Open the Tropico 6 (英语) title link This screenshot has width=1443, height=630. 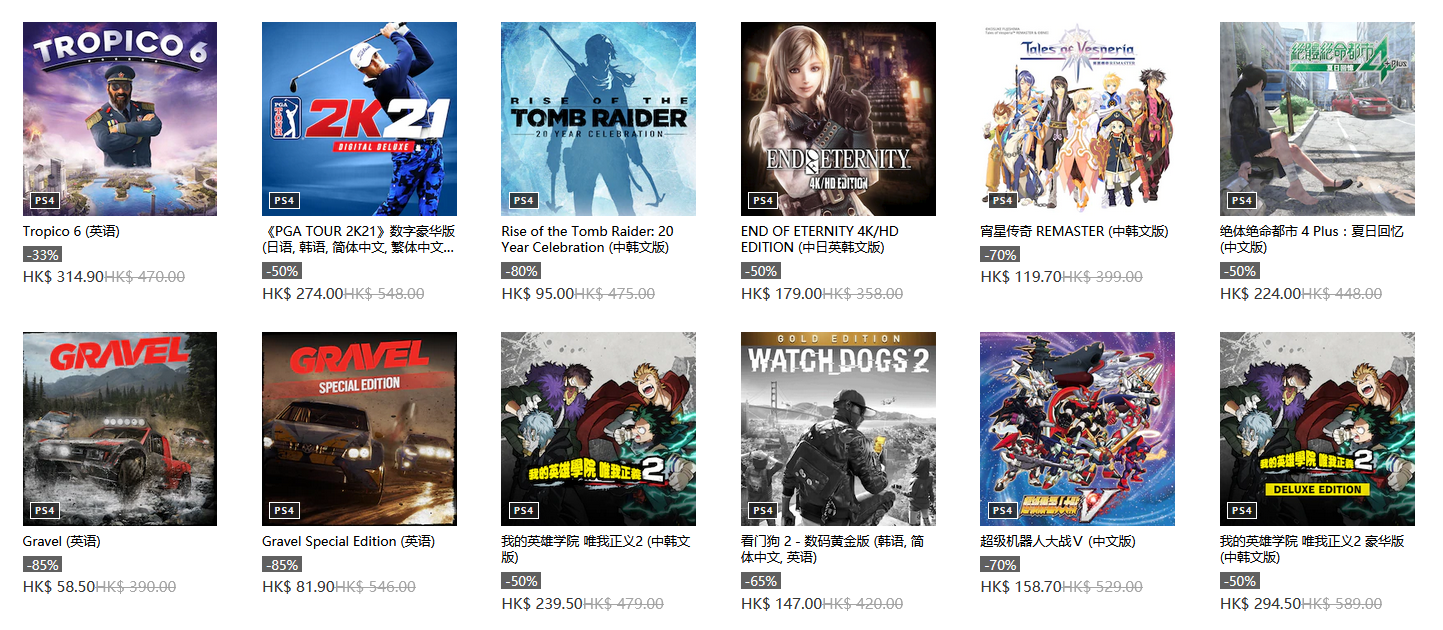[71, 231]
